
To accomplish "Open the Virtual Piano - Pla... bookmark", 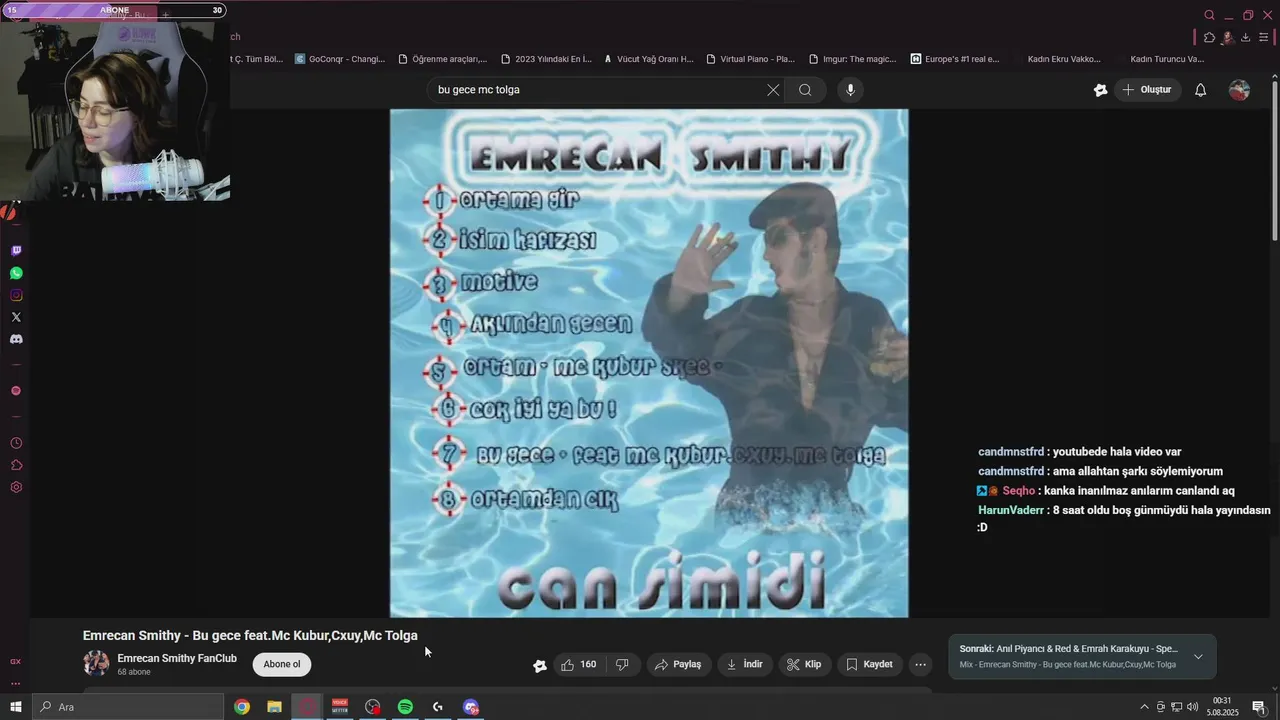I will (x=750, y=59).
